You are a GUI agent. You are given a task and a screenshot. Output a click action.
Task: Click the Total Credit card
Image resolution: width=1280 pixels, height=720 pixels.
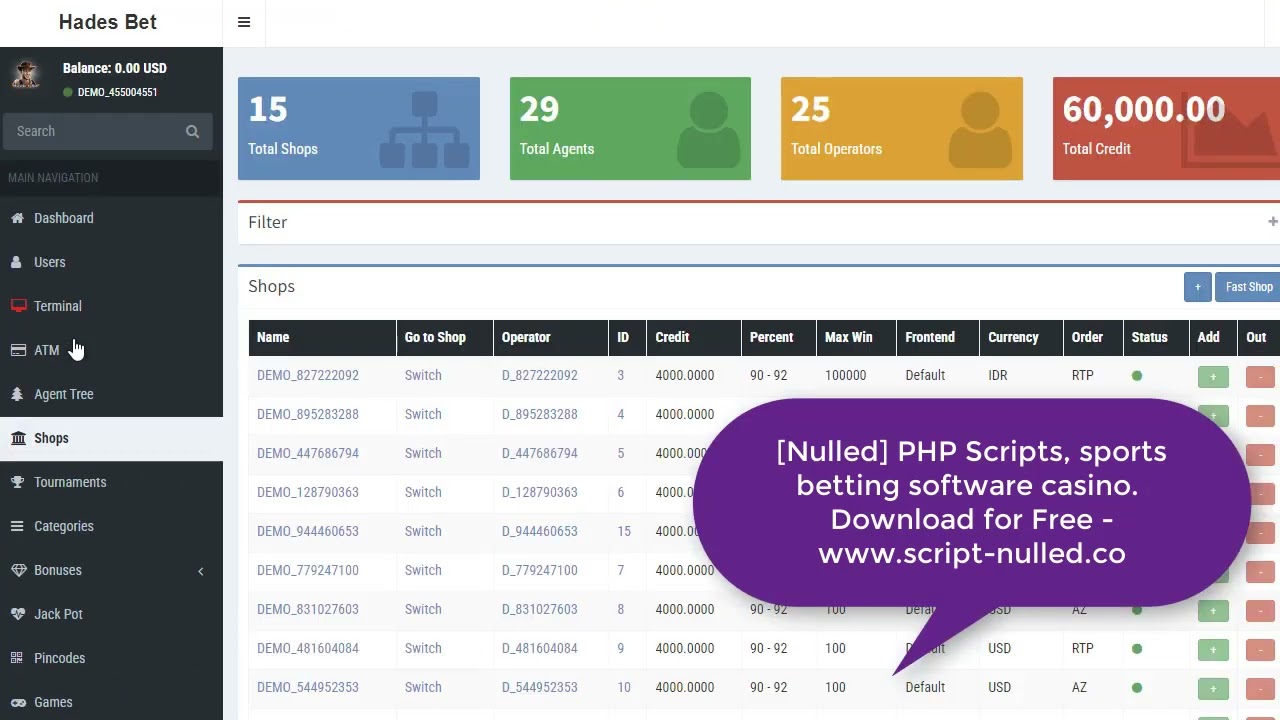coord(1166,128)
